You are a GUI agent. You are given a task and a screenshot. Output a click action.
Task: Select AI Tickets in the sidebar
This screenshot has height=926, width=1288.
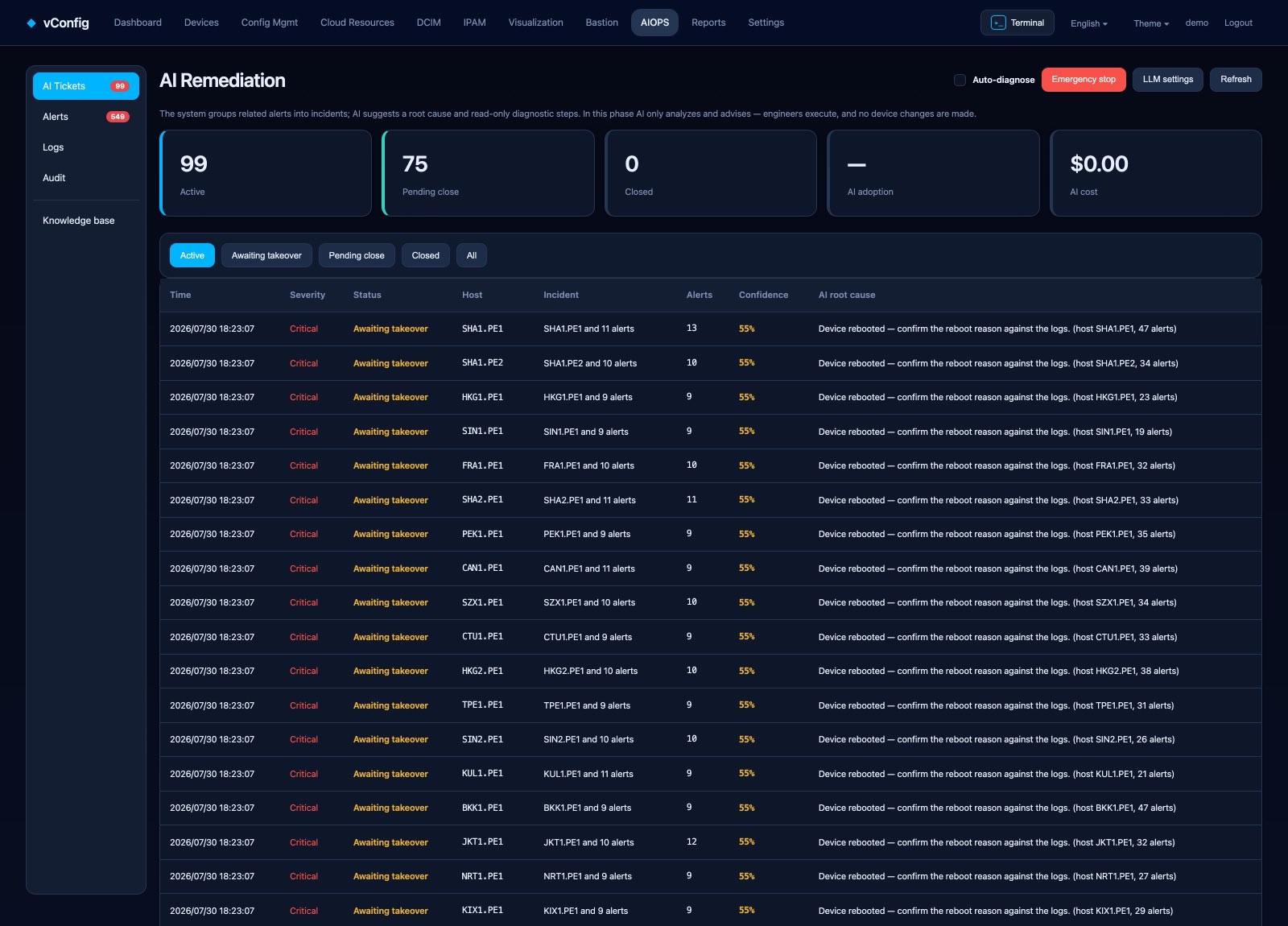pos(85,86)
